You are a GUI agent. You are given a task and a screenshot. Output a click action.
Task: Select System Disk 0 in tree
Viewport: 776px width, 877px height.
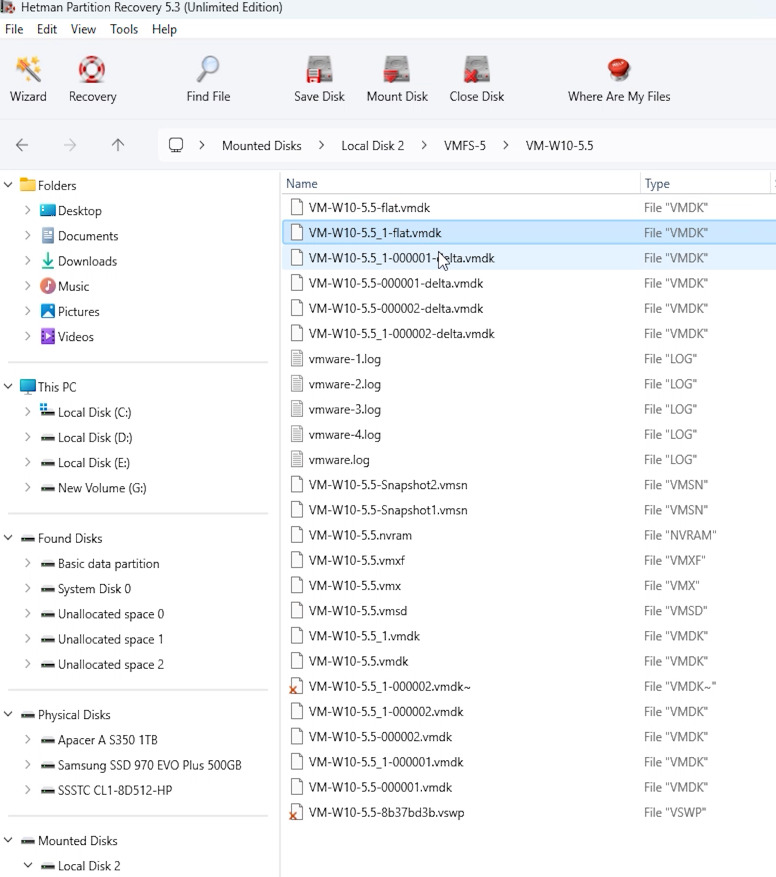pyautogui.click(x=94, y=588)
